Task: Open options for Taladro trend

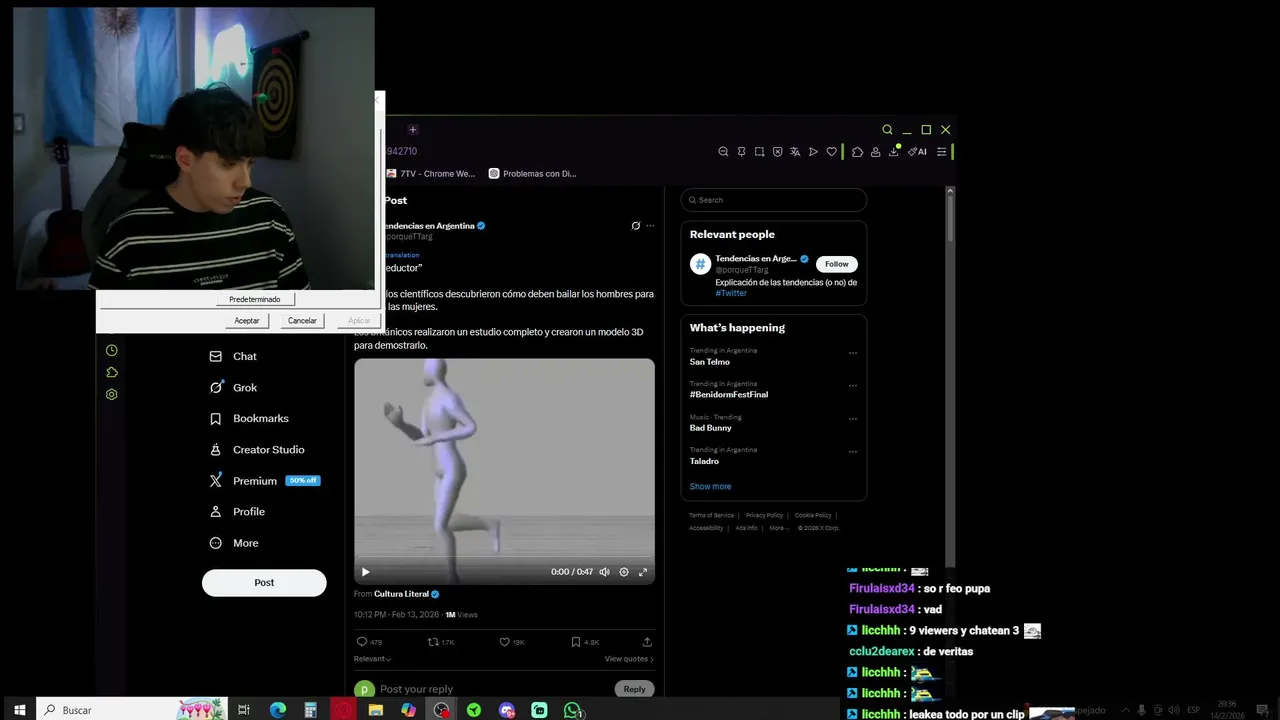Action: tap(853, 452)
